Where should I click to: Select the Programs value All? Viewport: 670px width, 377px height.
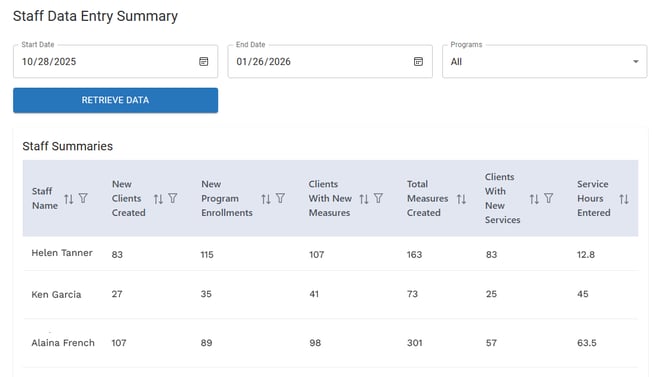pos(456,62)
